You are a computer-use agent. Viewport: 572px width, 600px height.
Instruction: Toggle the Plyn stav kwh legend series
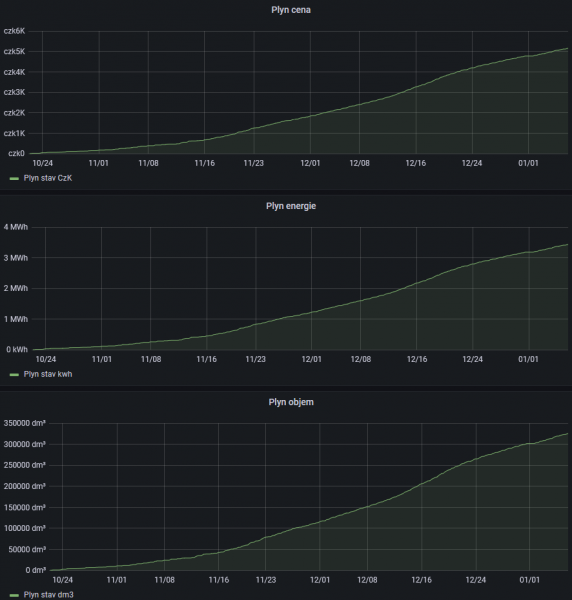[x=48, y=374]
